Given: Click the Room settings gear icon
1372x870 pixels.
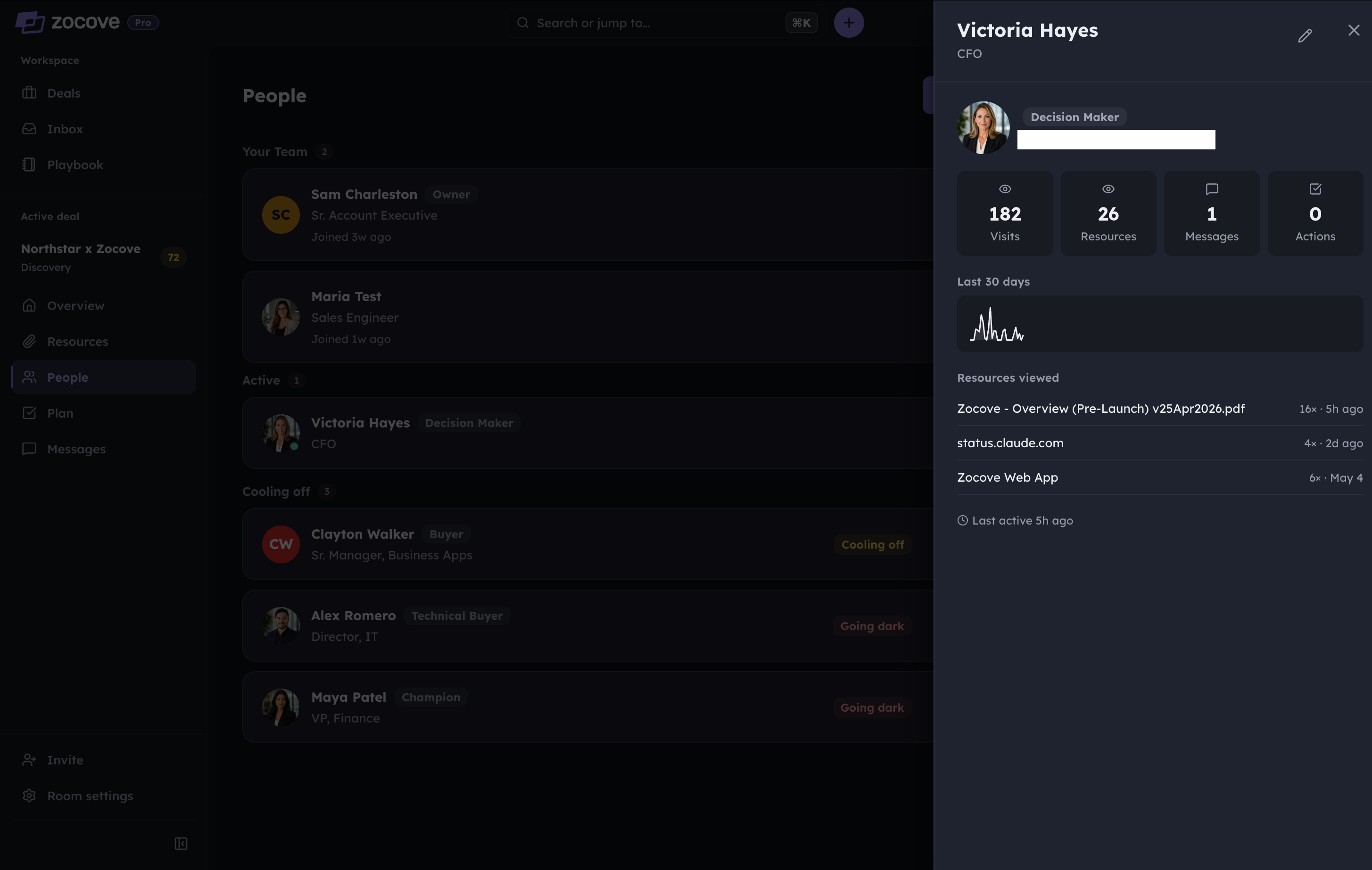Looking at the screenshot, I should click(29, 796).
